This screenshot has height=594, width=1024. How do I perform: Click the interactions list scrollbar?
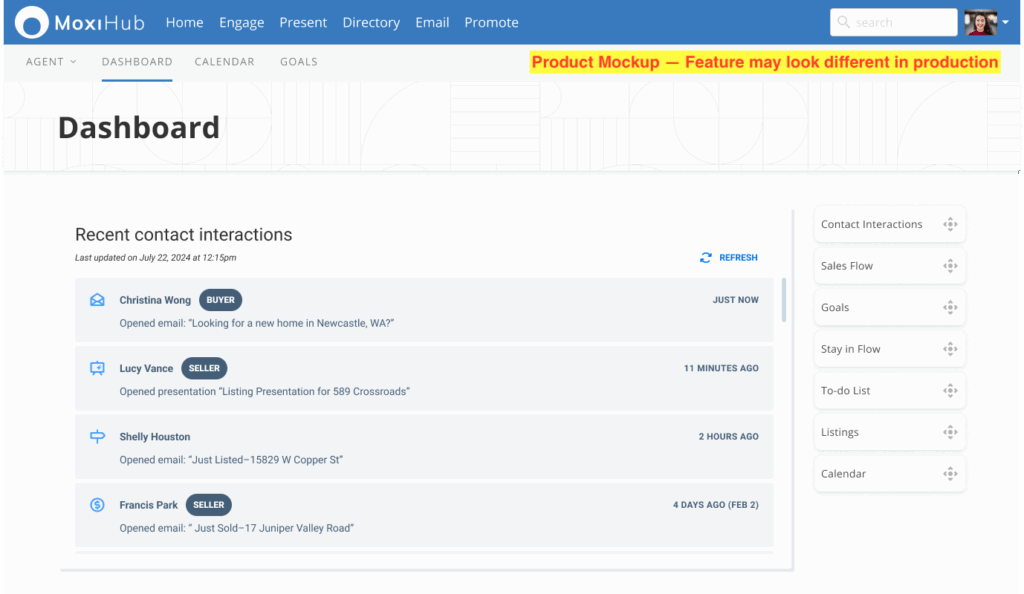tap(784, 300)
